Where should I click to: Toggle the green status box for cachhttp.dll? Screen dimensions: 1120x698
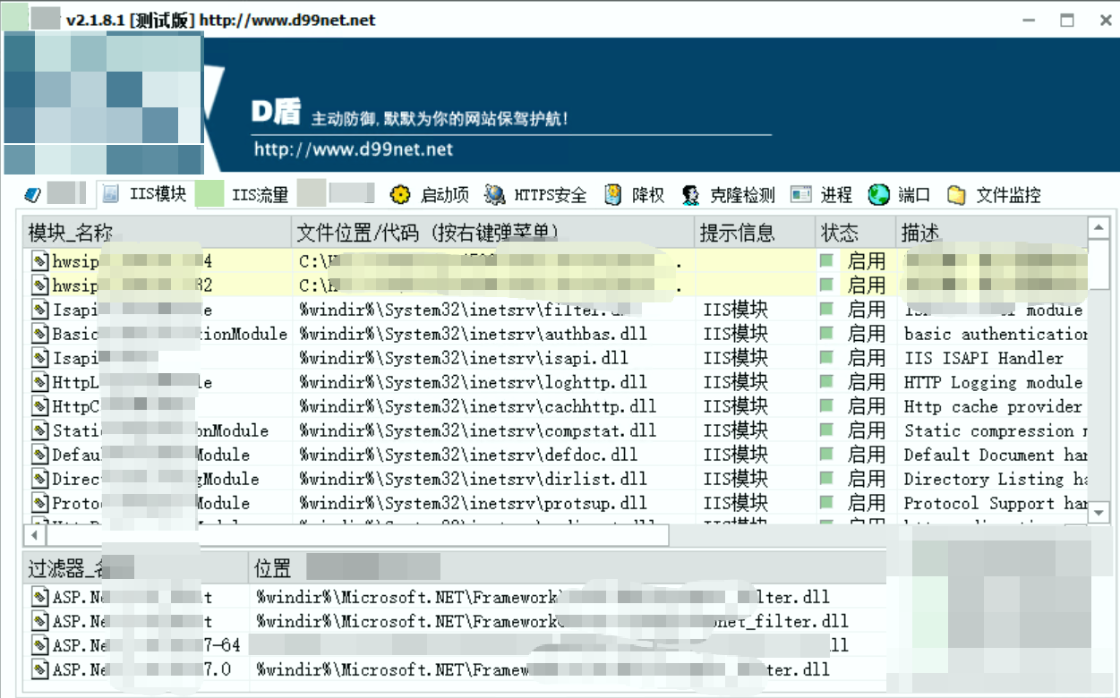[826, 406]
